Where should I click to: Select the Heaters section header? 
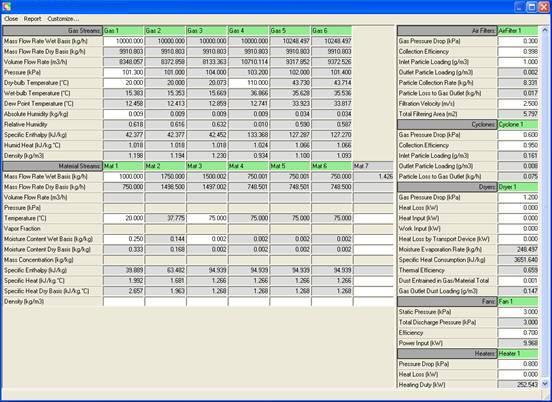[447, 354]
